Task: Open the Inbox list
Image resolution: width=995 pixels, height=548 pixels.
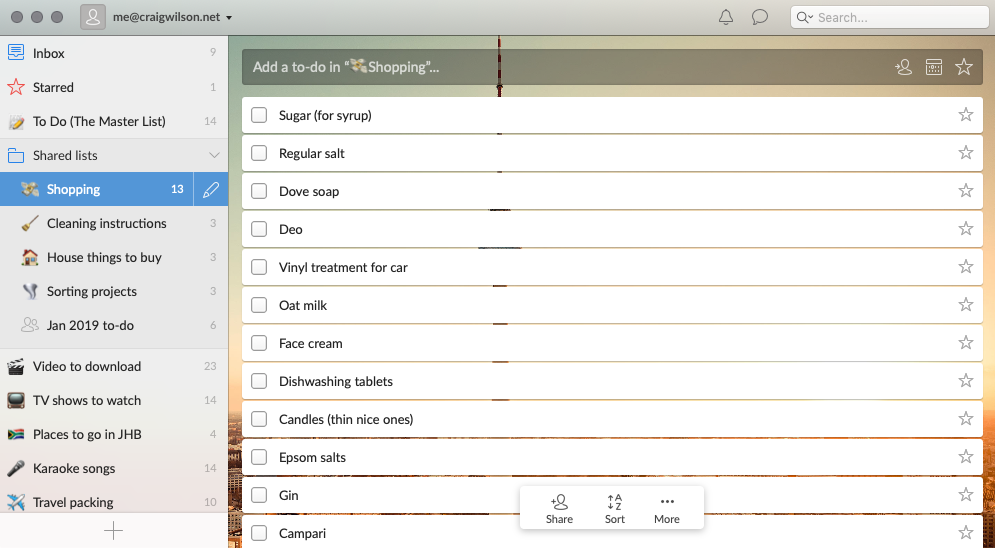Action: coord(49,53)
